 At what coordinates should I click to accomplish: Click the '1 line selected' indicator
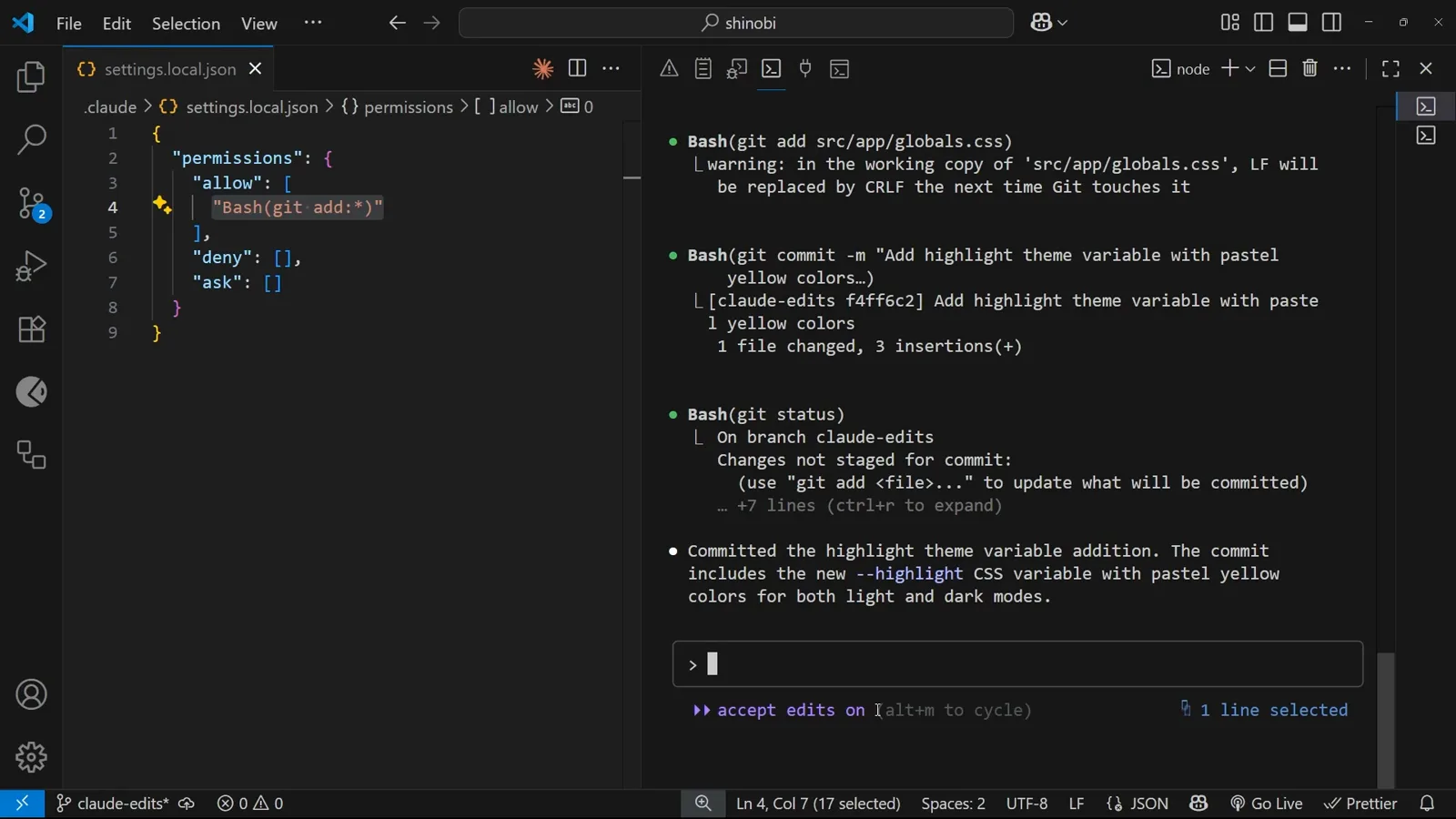pyautogui.click(x=1265, y=711)
